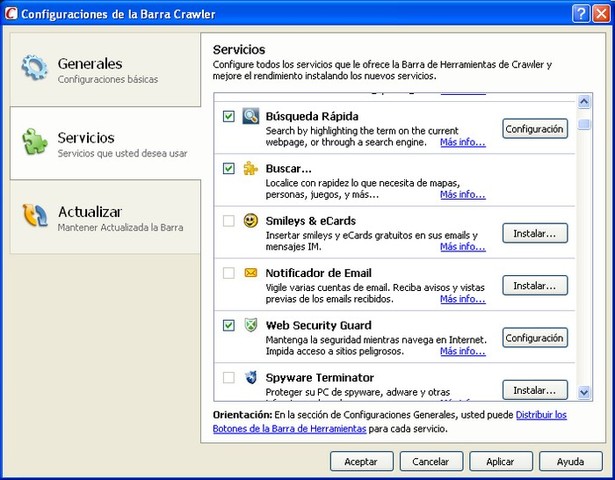Uncheck the Web Security Guard checkbox
This screenshot has height=480, width=615.
[x=229, y=325]
